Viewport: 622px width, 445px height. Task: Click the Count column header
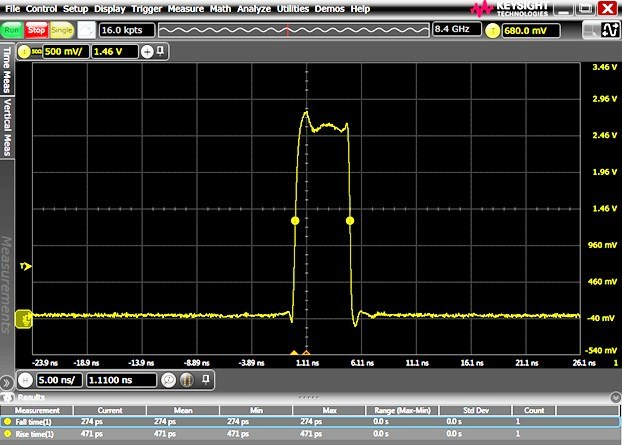(534, 410)
